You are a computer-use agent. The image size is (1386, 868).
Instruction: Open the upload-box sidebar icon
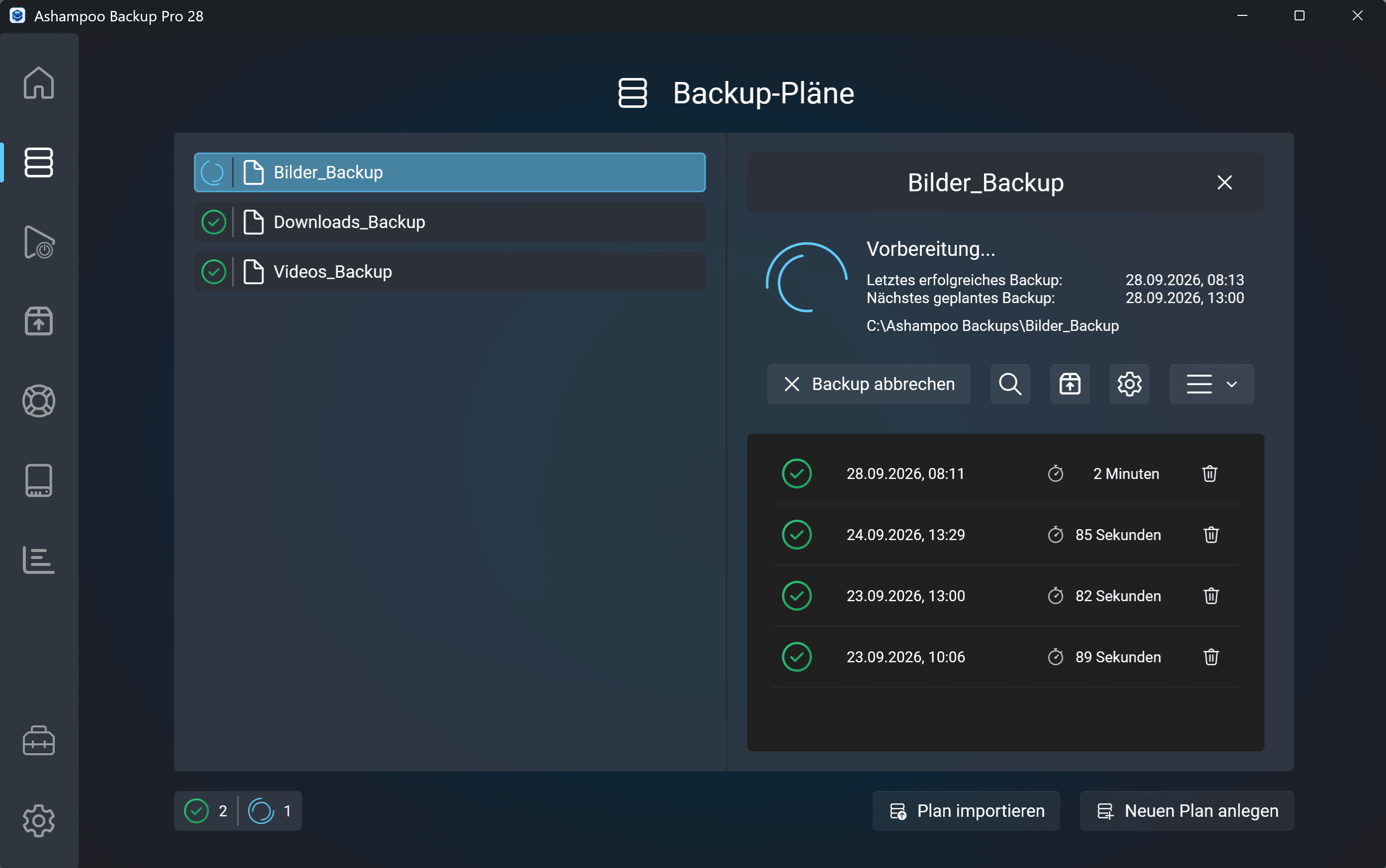click(x=38, y=321)
